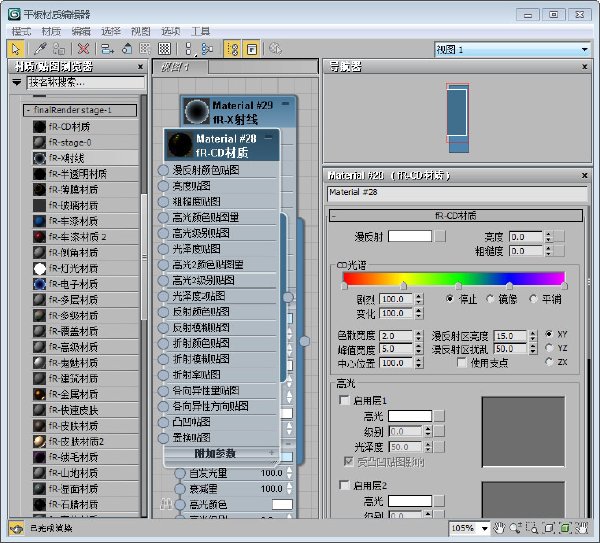
Task: Open the 模式 menu
Action: coord(21,31)
